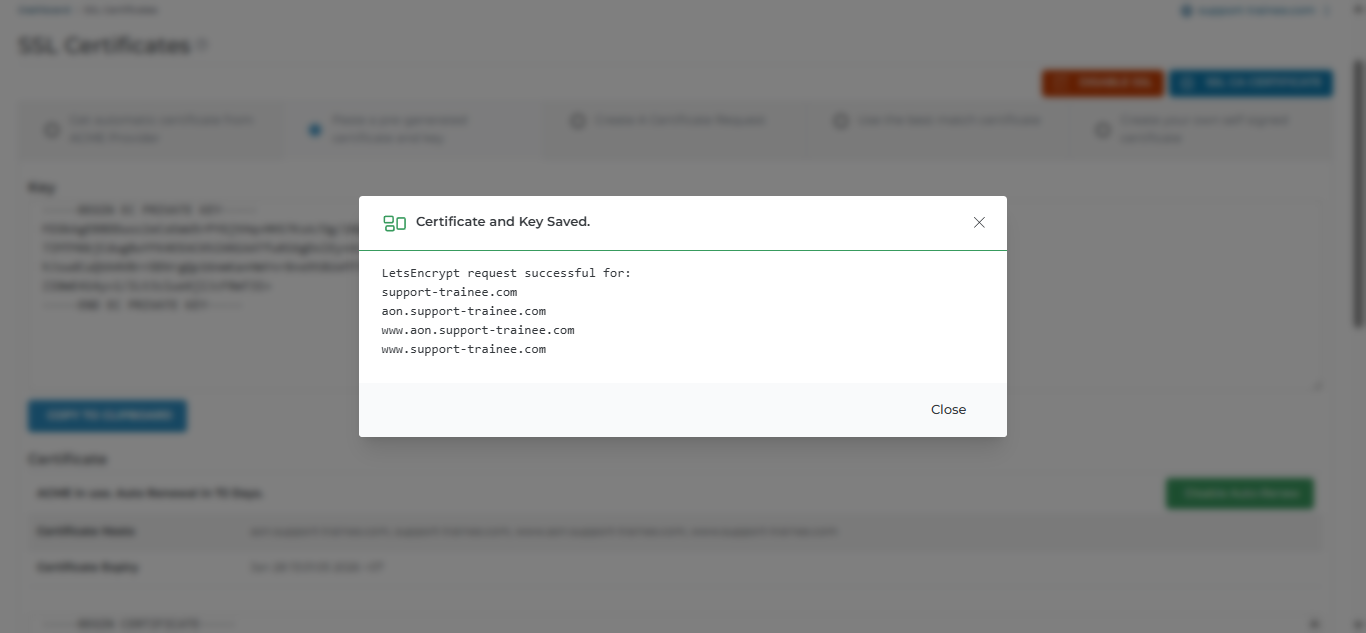Click the green Disable Auto-Renew button
1366x633 pixels.
pos(1239,493)
